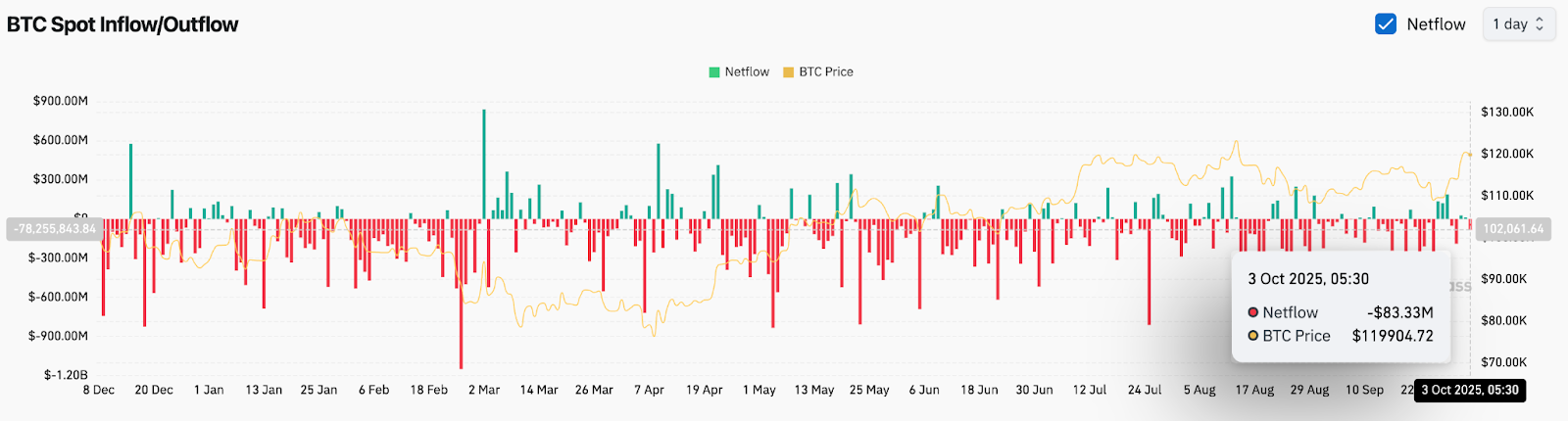Image resolution: width=1568 pixels, height=421 pixels.
Task: Click the red Netflow dot in tooltip
Action: pos(1252,312)
